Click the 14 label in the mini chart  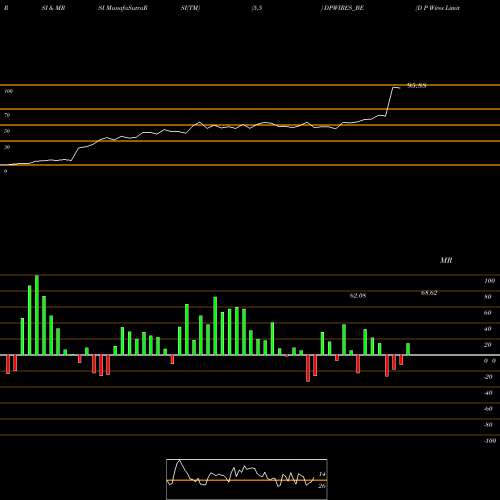point(322,474)
